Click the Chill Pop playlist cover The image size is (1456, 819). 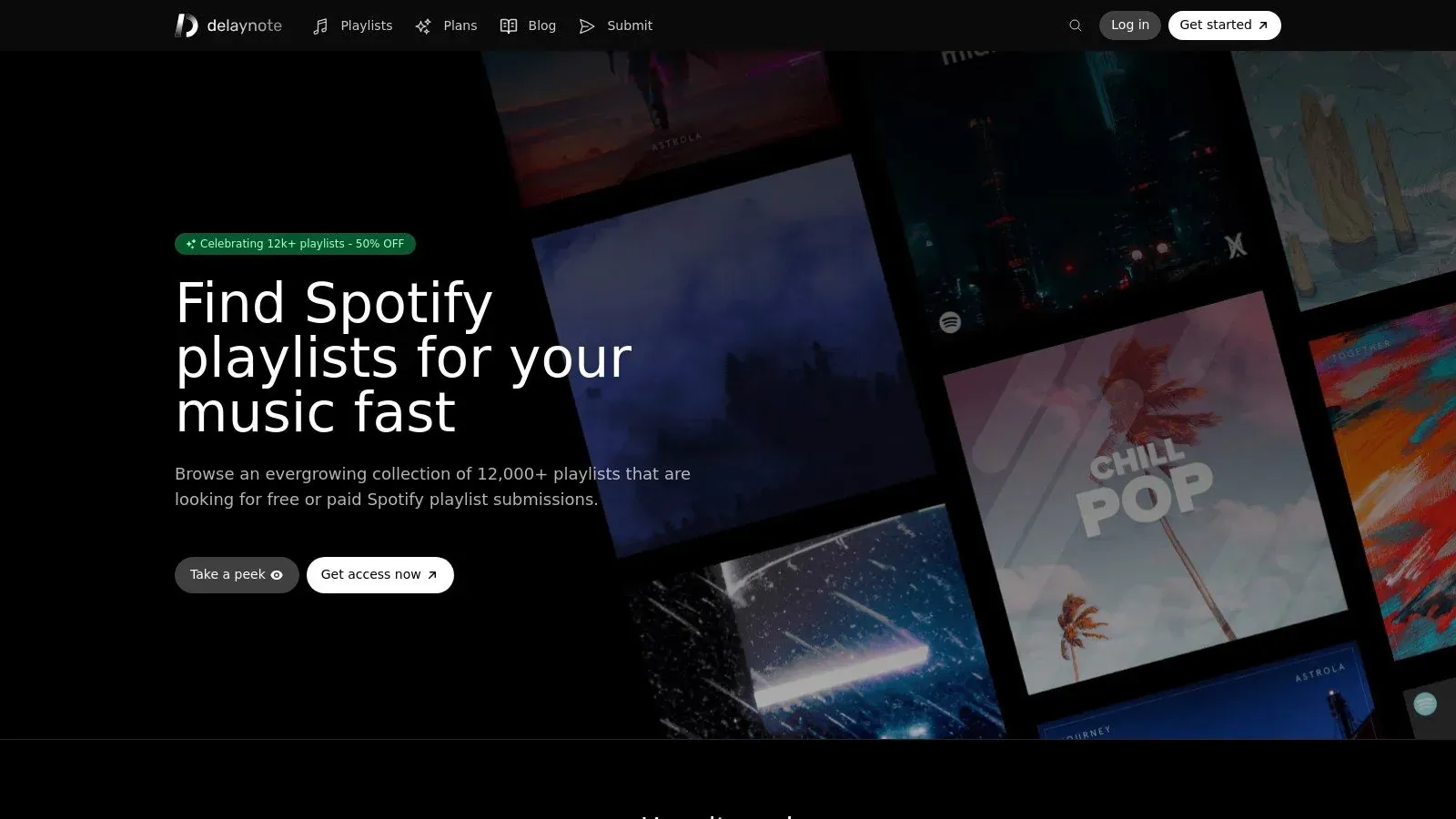1145,492
